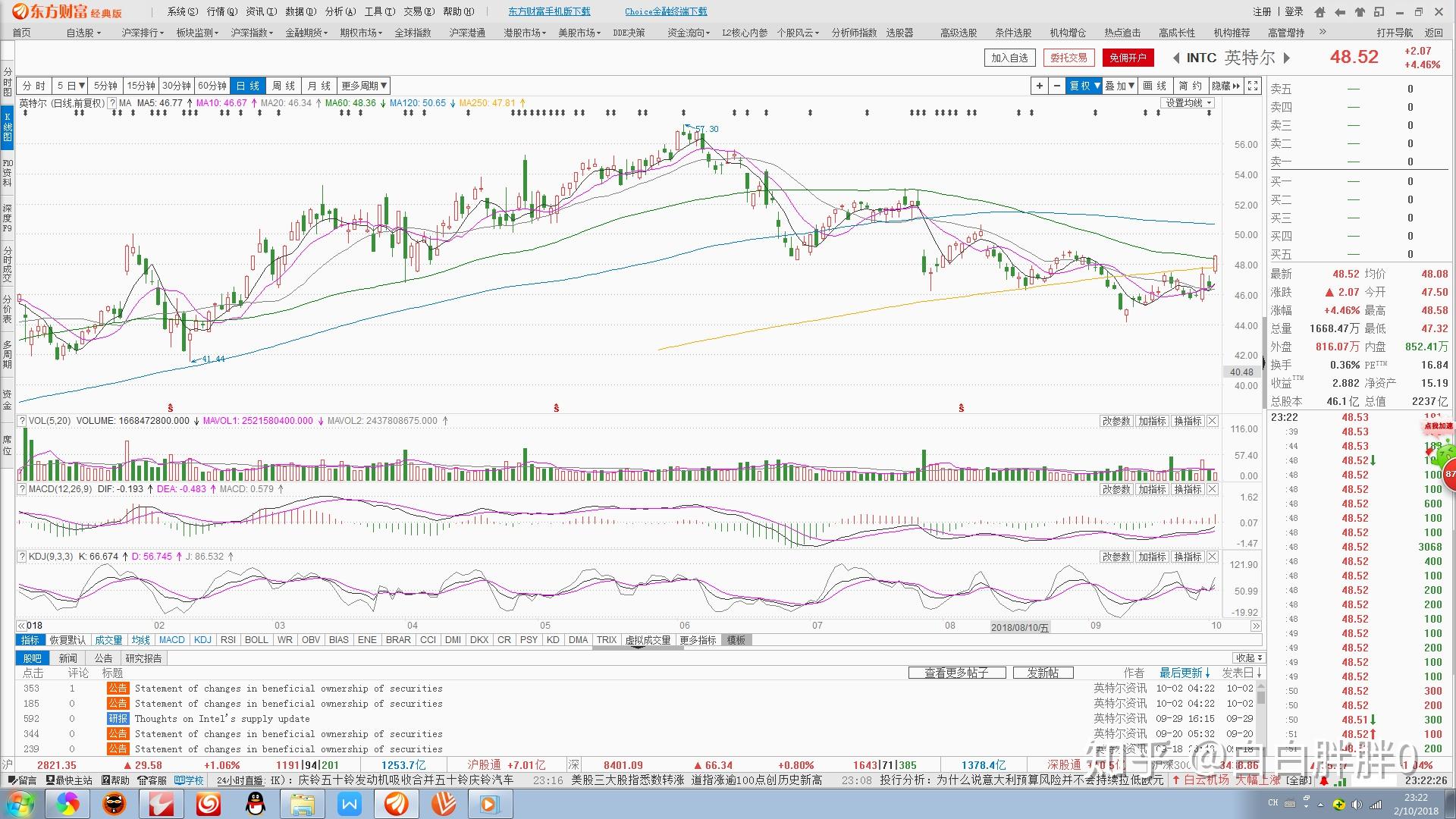Open the 复权 dropdown
The height and width of the screenshot is (819, 1456).
[x=1084, y=86]
